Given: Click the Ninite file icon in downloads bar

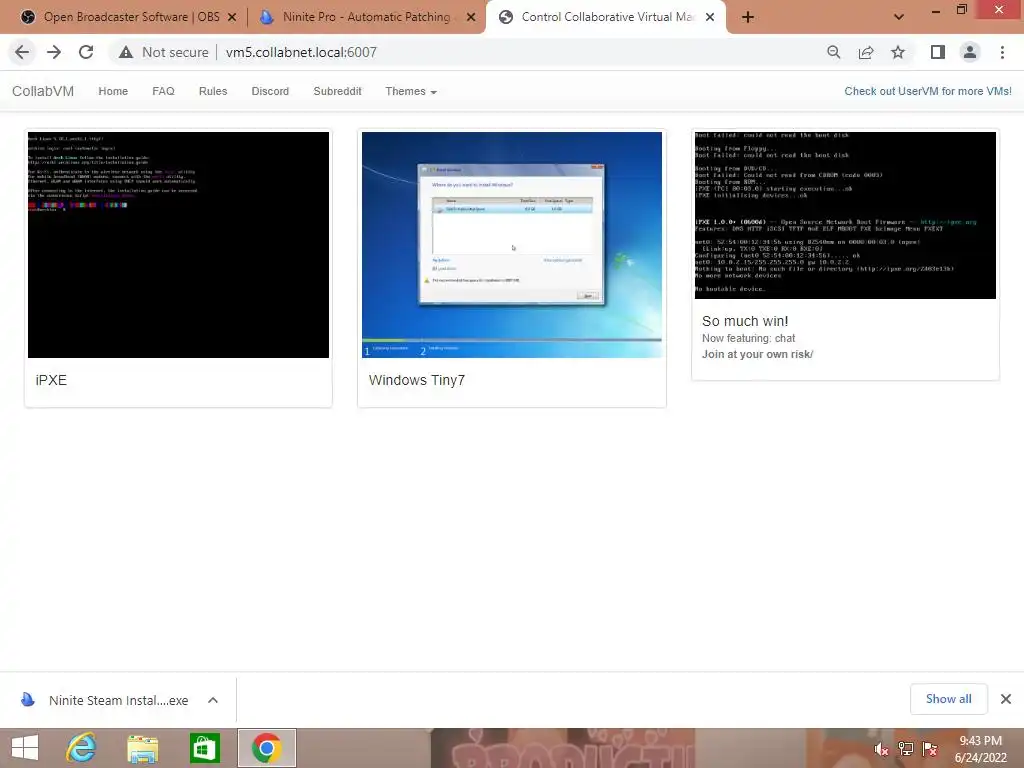Looking at the screenshot, I should pyautogui.click(x=28, y=699).
